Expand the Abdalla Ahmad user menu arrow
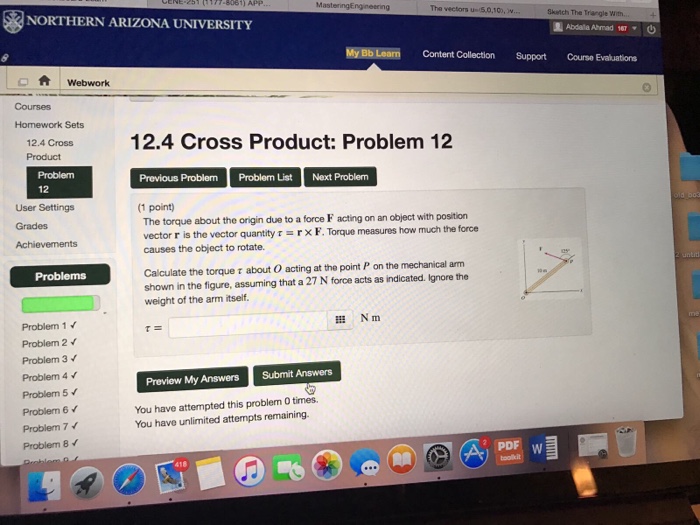Image resolution: width=700 pixels, height=525 pixels. point(634,29)
